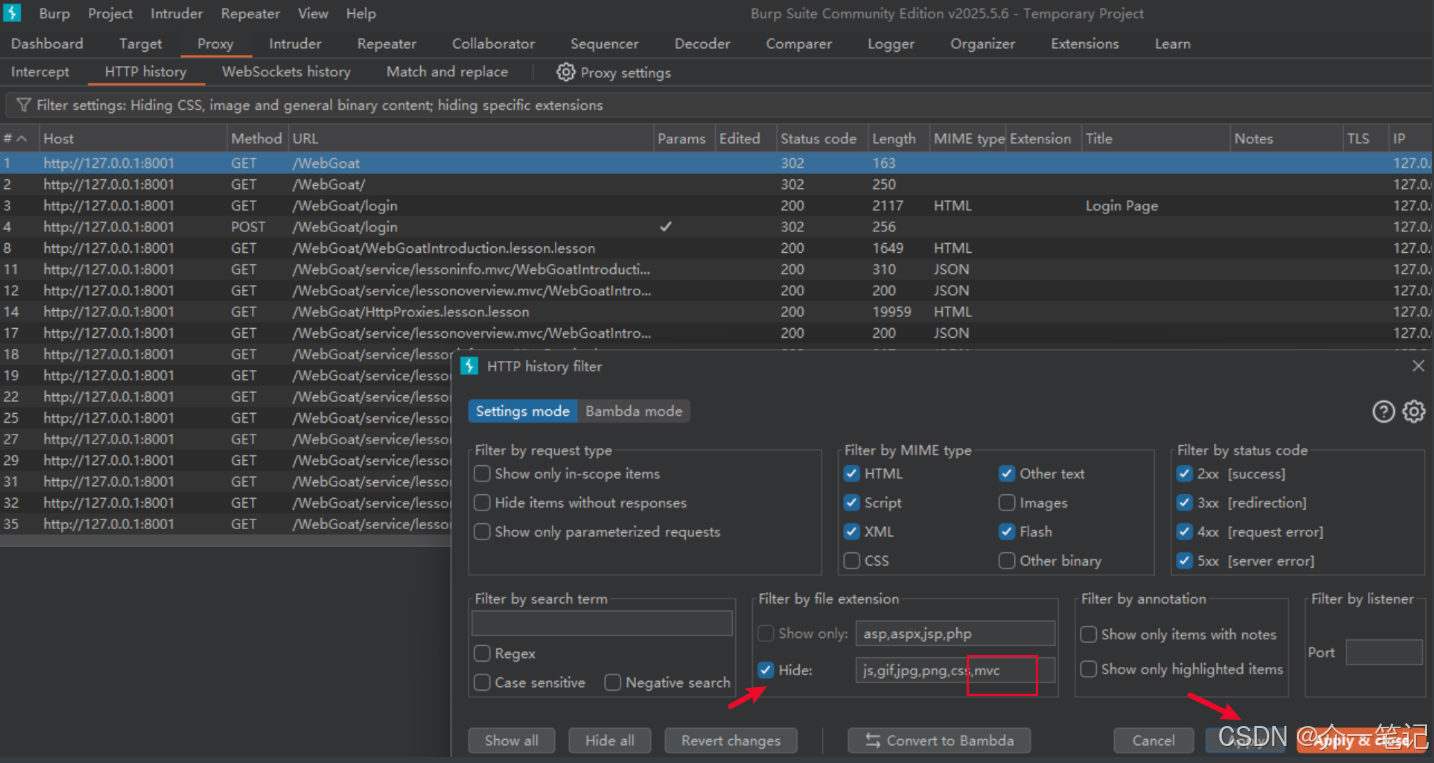Toggle 3xx redirection status code filter
This screenshot has height=763, width=1434.
coord(1185,503)
